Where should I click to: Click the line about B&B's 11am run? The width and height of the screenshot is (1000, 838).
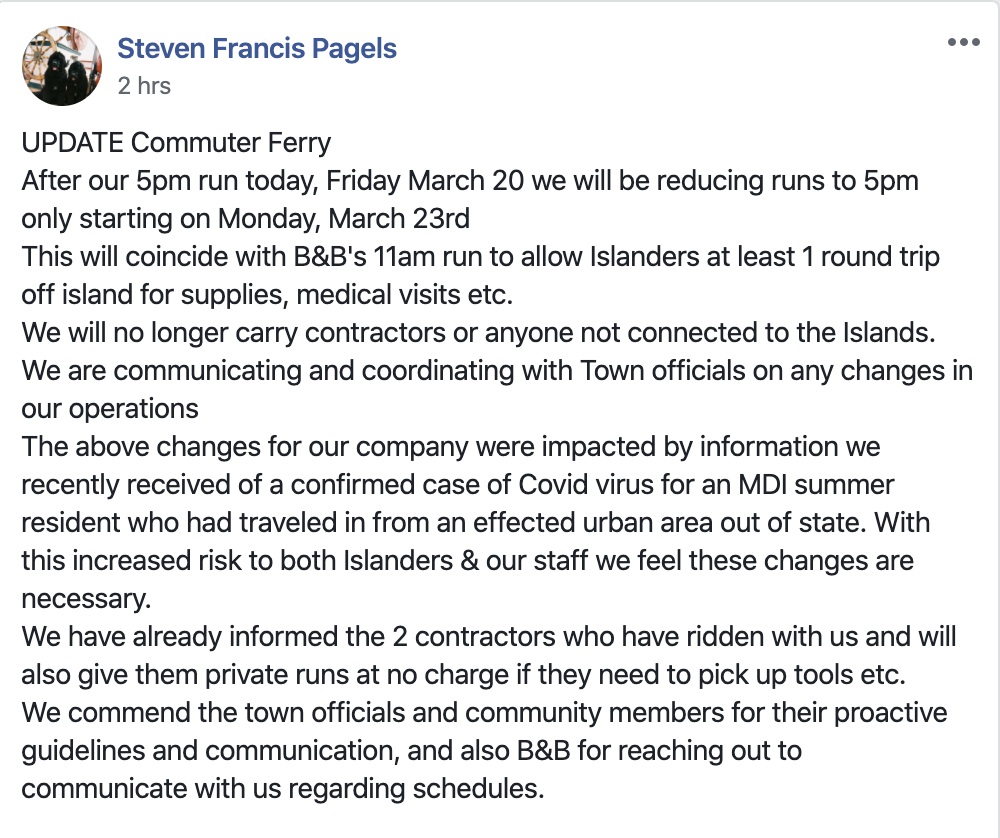(x=480, y=256)
